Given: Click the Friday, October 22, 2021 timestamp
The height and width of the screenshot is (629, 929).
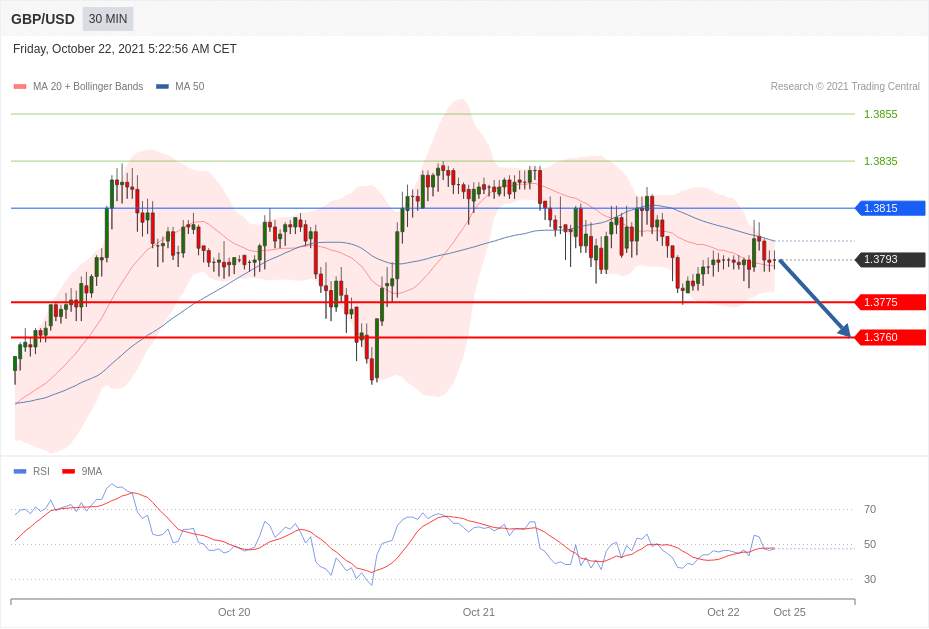Looking at the screenshot, I should [124, 49].
